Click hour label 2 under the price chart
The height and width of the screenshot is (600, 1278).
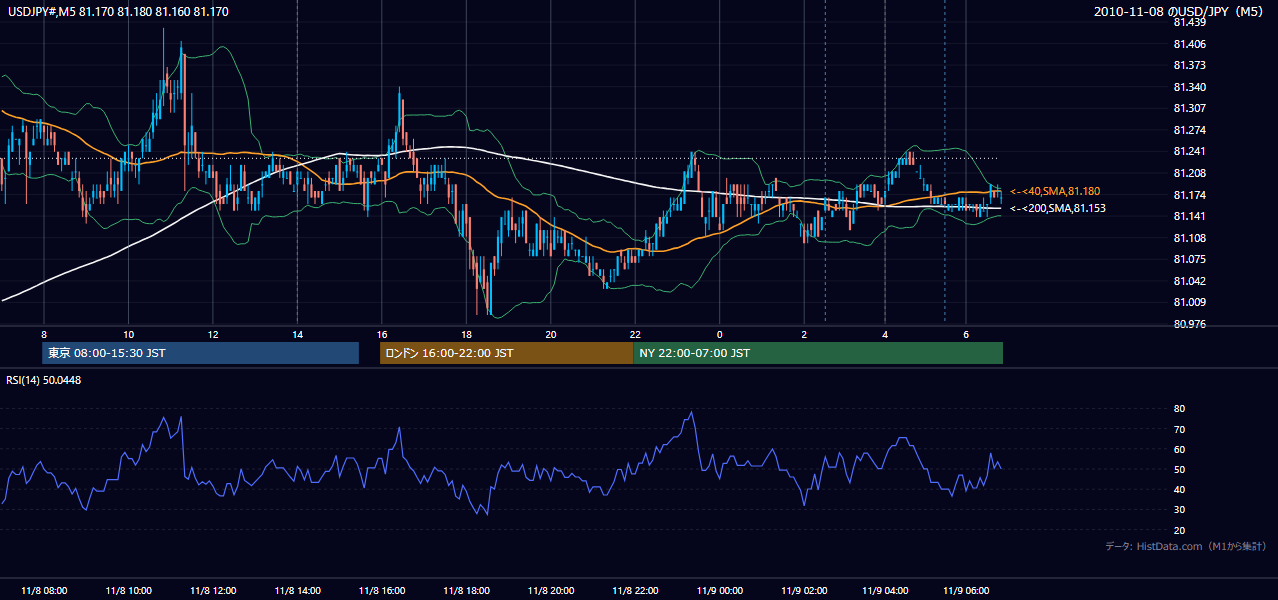pyautogui.click(x=804, y=333)
